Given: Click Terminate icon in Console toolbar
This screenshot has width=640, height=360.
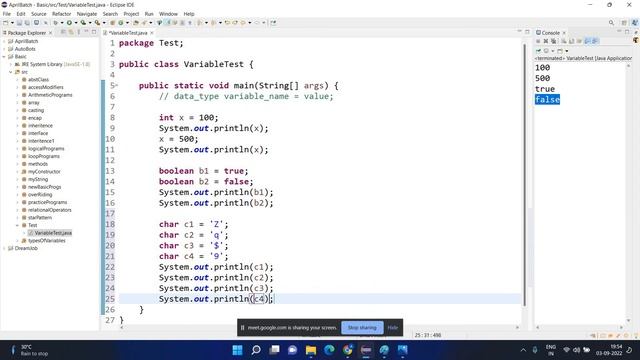Looking at the screenshot, I should pos(538,41).
